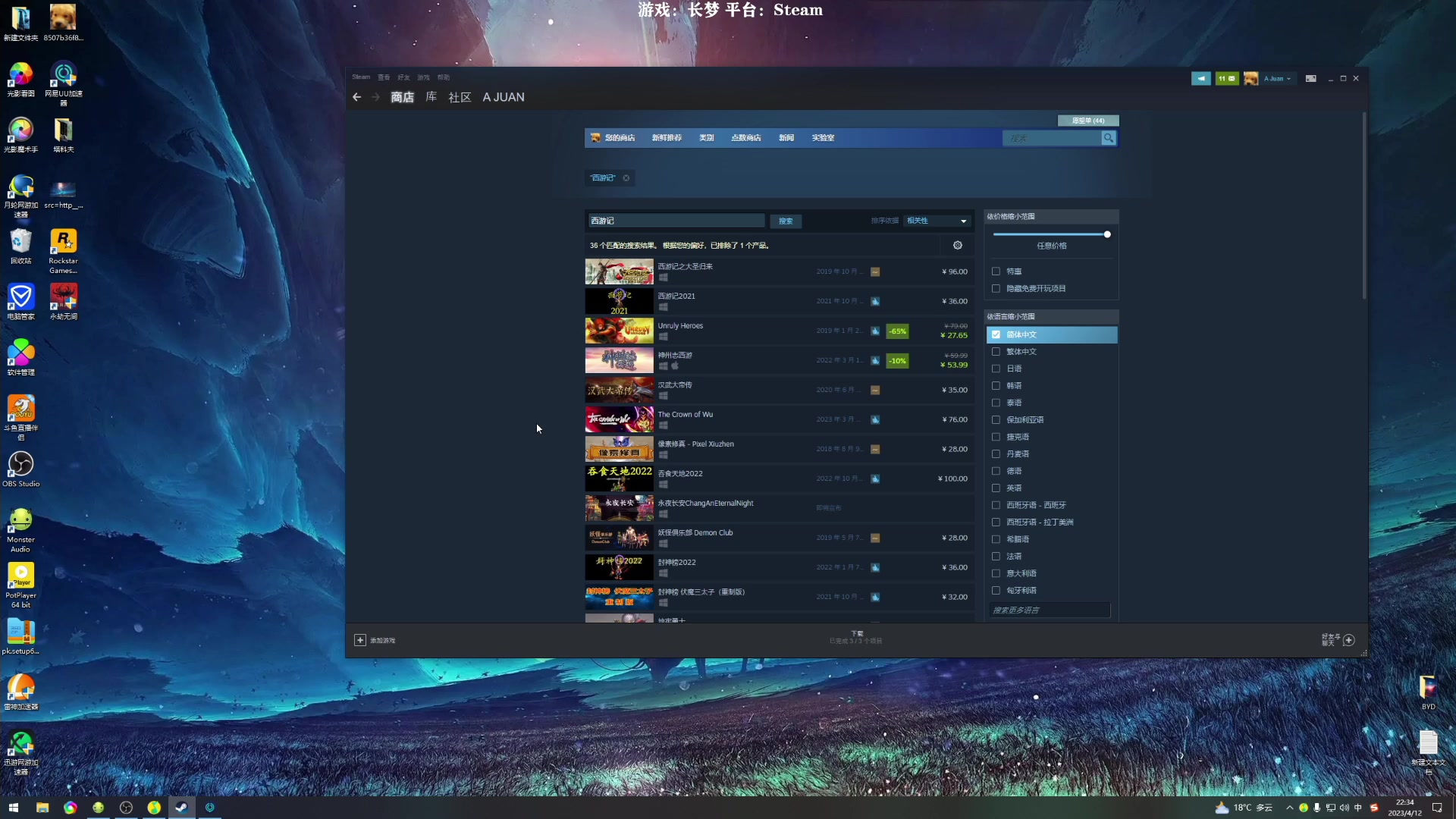
Task: Select the 社区 Community tab
Action: point(459,97)
